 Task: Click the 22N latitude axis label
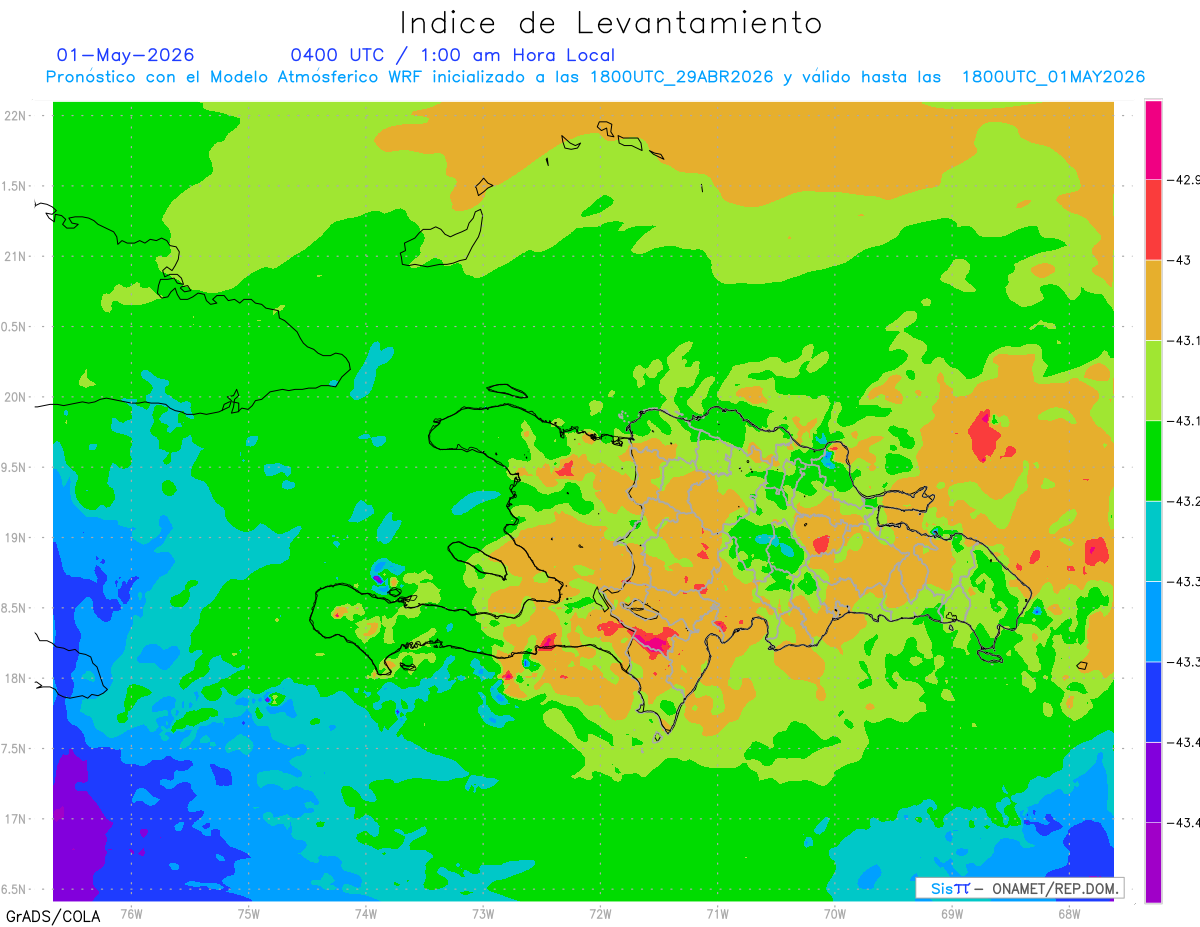click(16, 116)
